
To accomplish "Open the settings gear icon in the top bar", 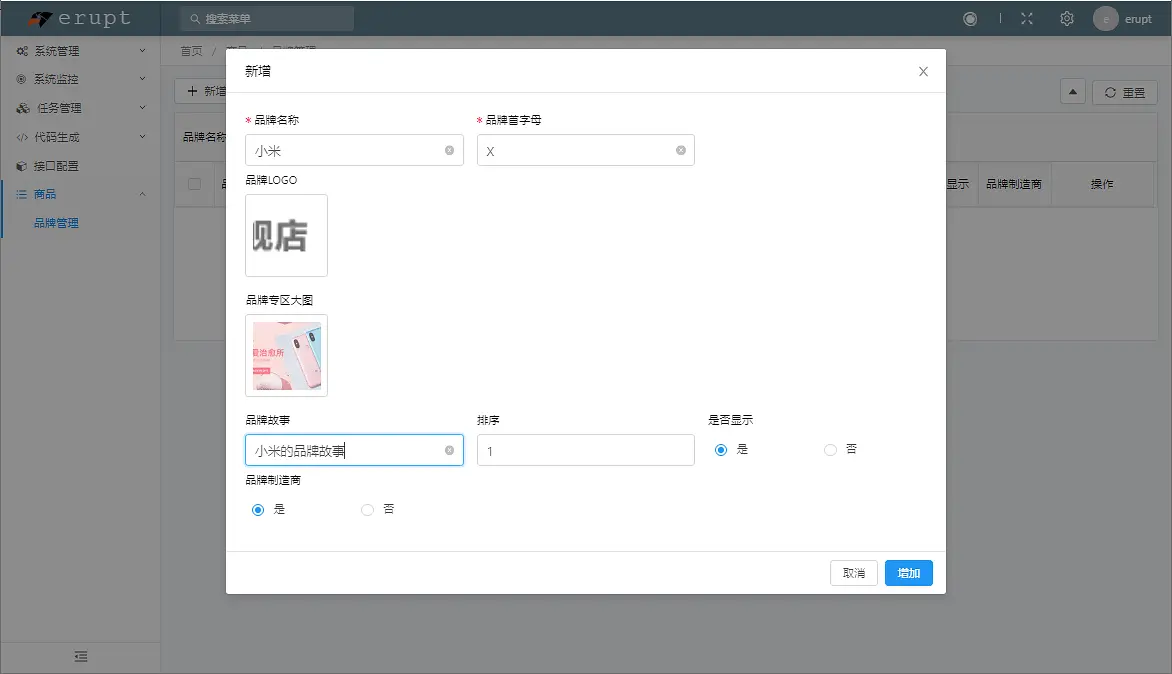I will coord(1066,17).
